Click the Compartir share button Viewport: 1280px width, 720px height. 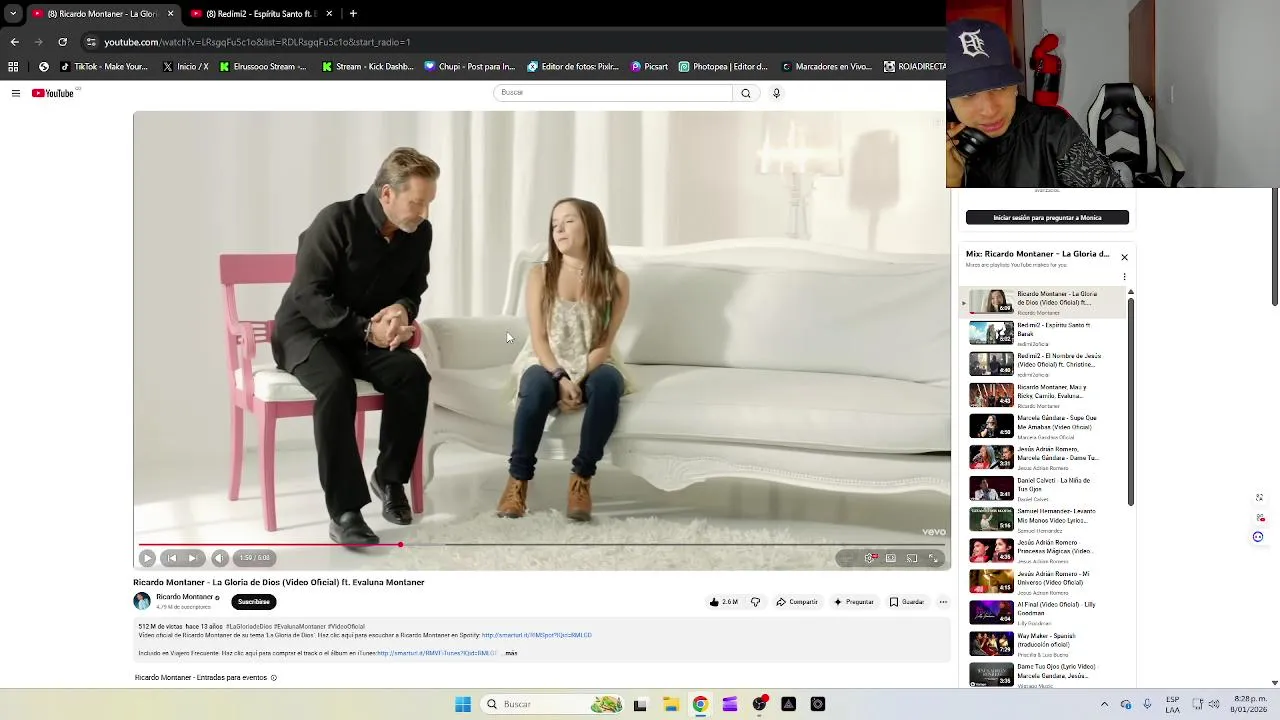pos(797,602)
